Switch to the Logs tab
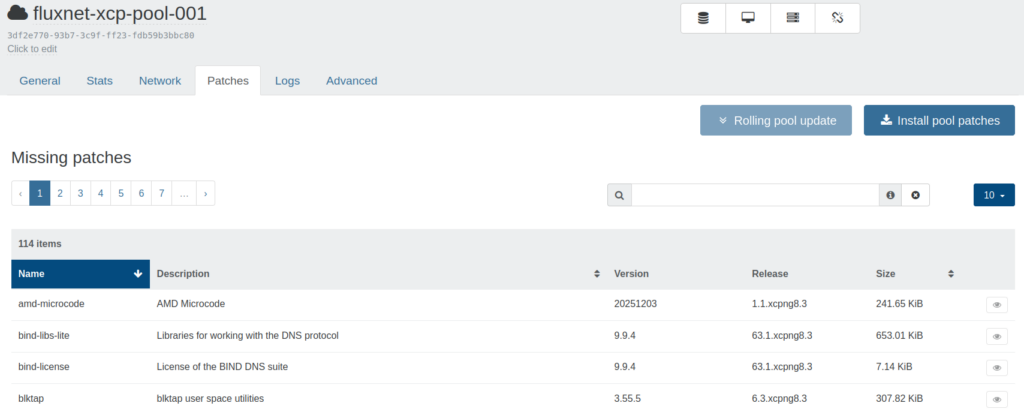 click(x=287, y=81)
